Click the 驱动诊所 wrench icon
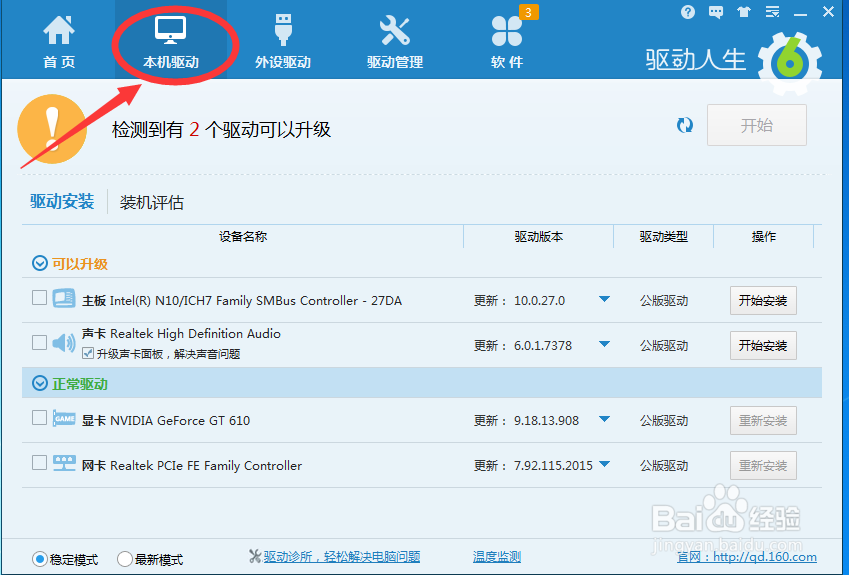Screen dimensions: 849x575 pyautogui.click(x=255, y=556)
